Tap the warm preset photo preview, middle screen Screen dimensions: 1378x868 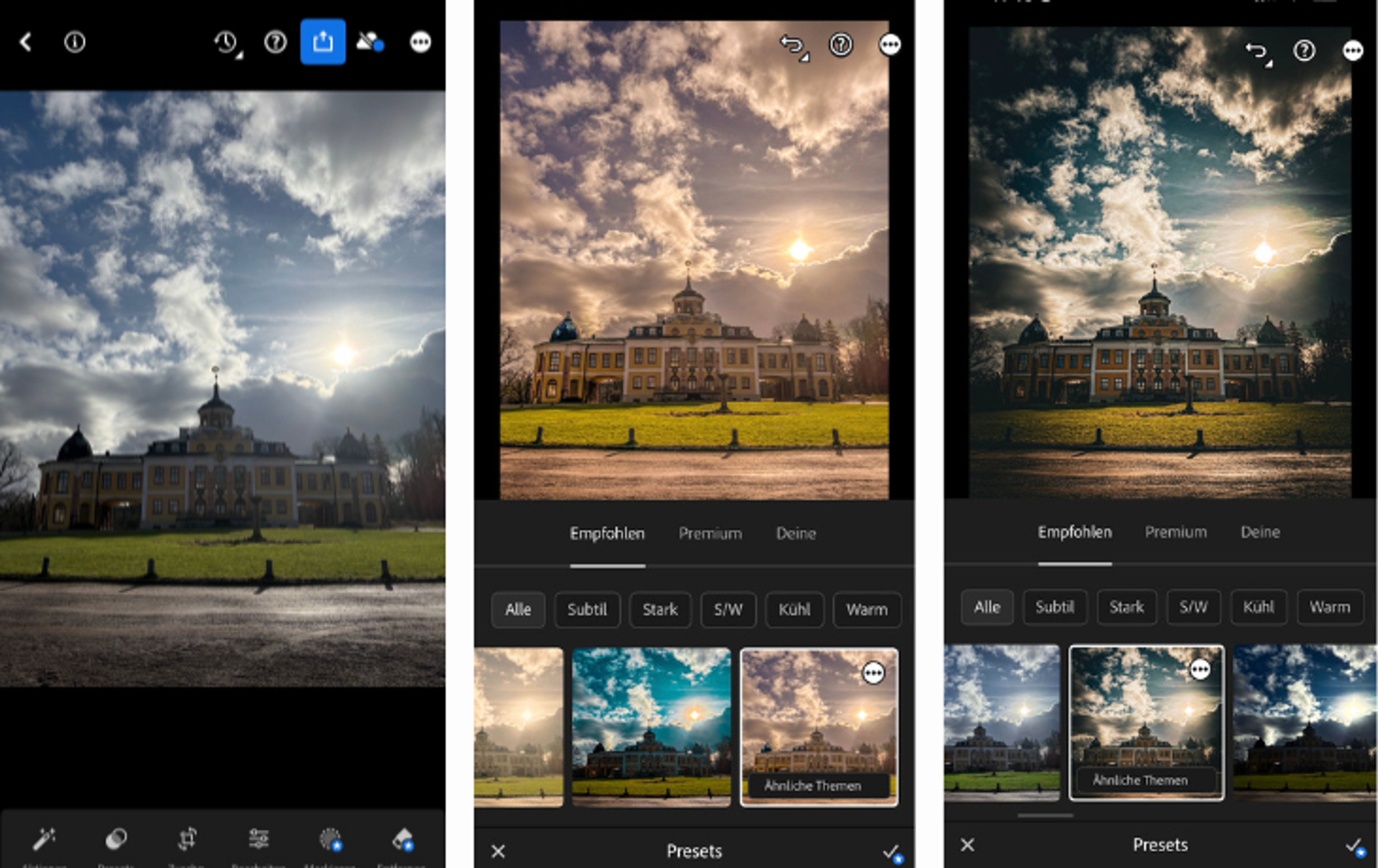pos(694,260)
